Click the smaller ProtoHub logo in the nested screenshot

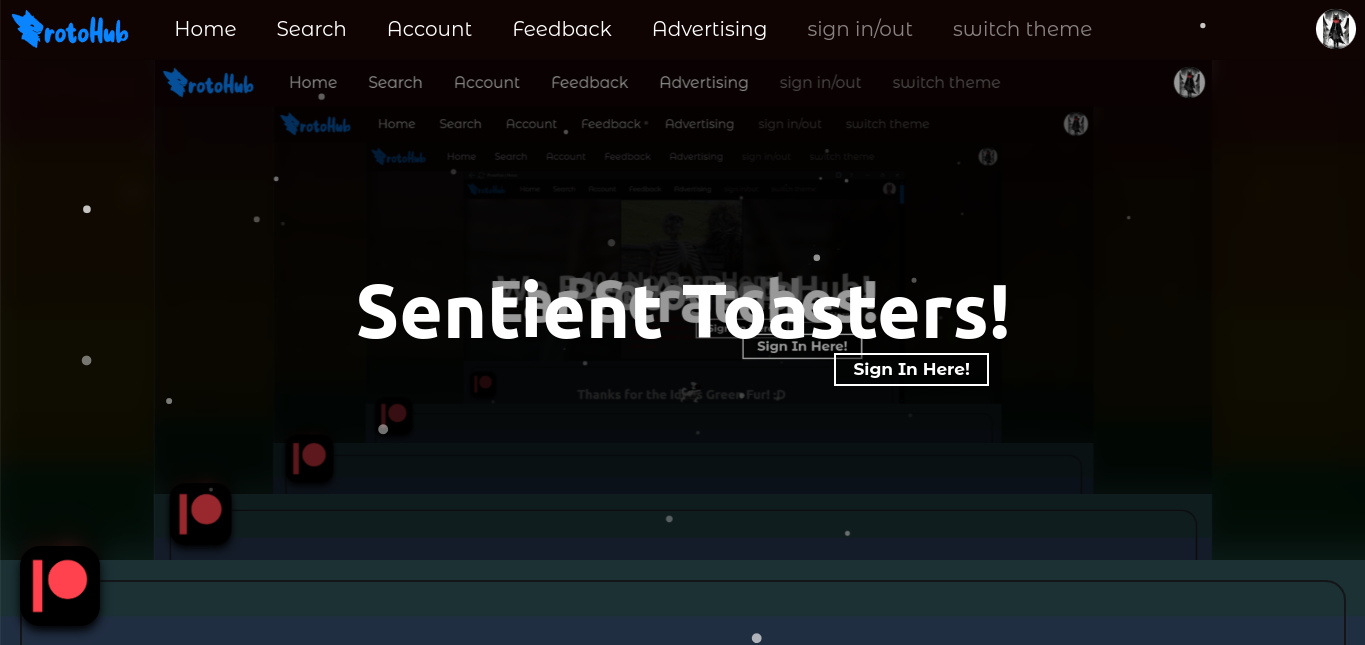(x=208, y=82)
